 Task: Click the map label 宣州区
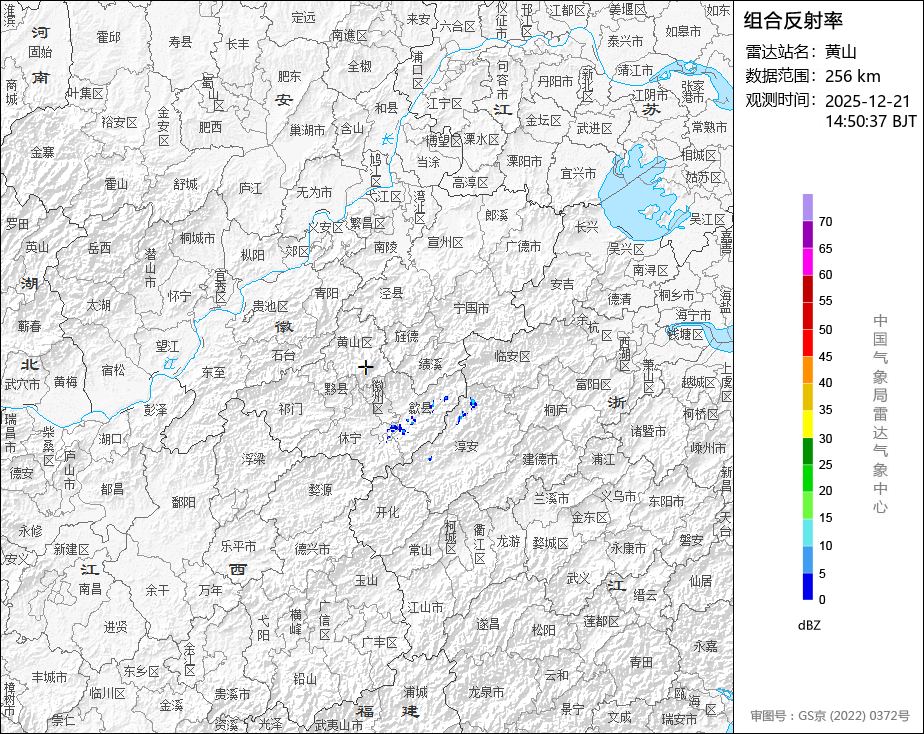(x=445, y=242)
